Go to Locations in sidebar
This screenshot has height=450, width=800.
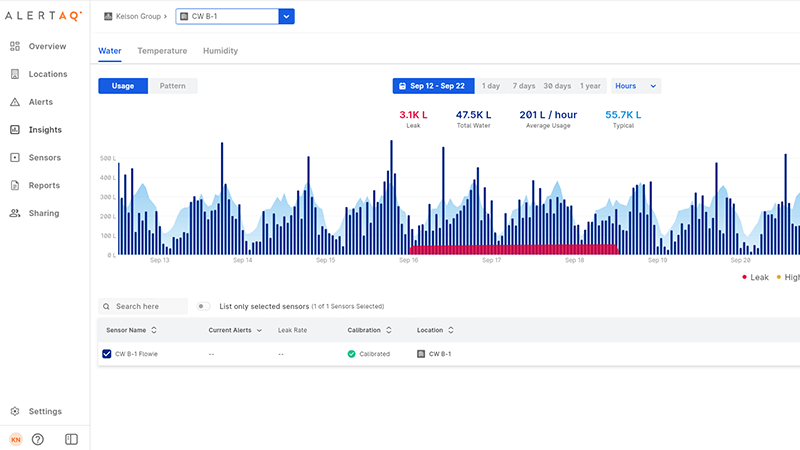38,74
